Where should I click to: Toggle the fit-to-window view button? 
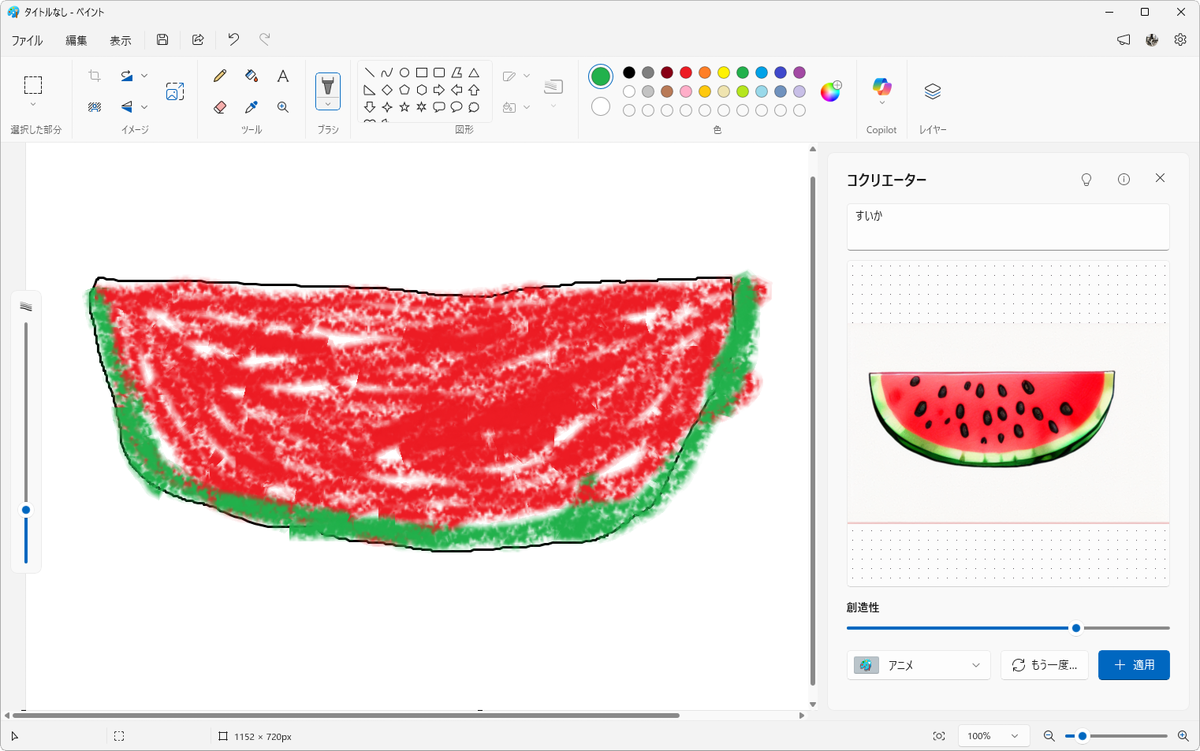click(x=938, y=736)
